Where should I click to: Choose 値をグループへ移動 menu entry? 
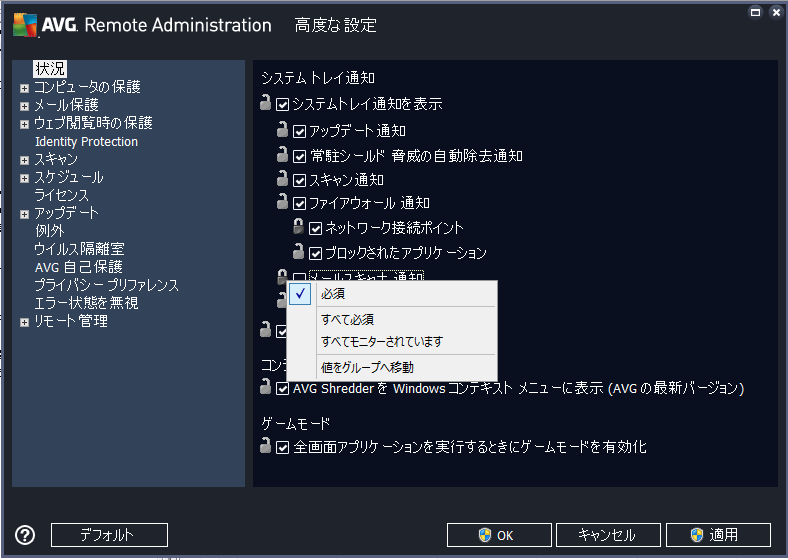pos(392,367)
